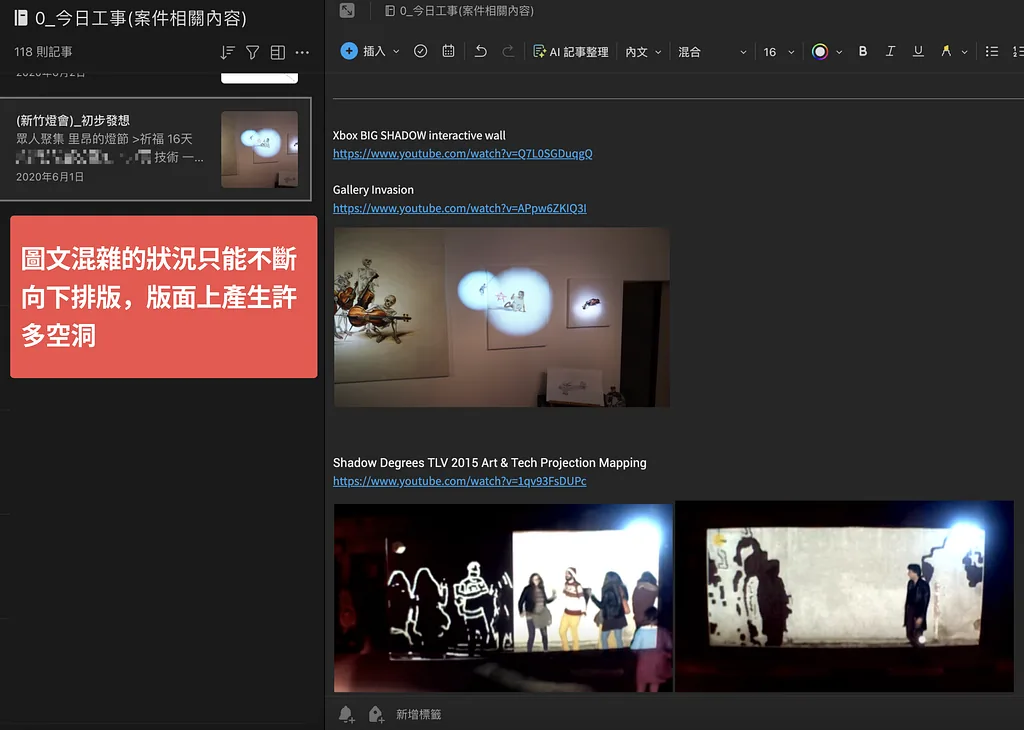Click the notebook breadcrumb 0_今日工事 above editor
The image size is (1024, 730).
tap(459, 10)
